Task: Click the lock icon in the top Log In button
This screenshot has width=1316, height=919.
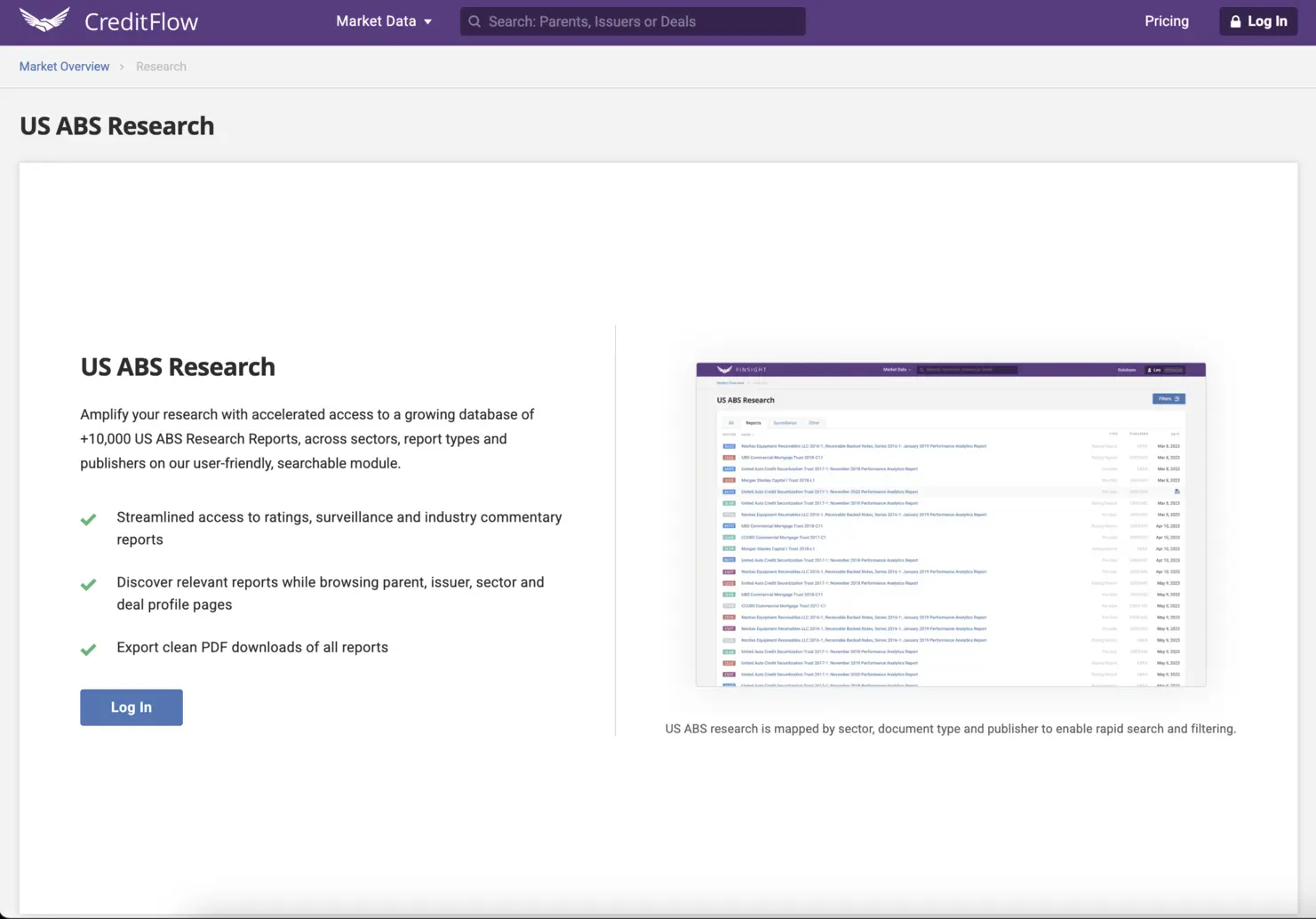Action: click(1235, 21)
